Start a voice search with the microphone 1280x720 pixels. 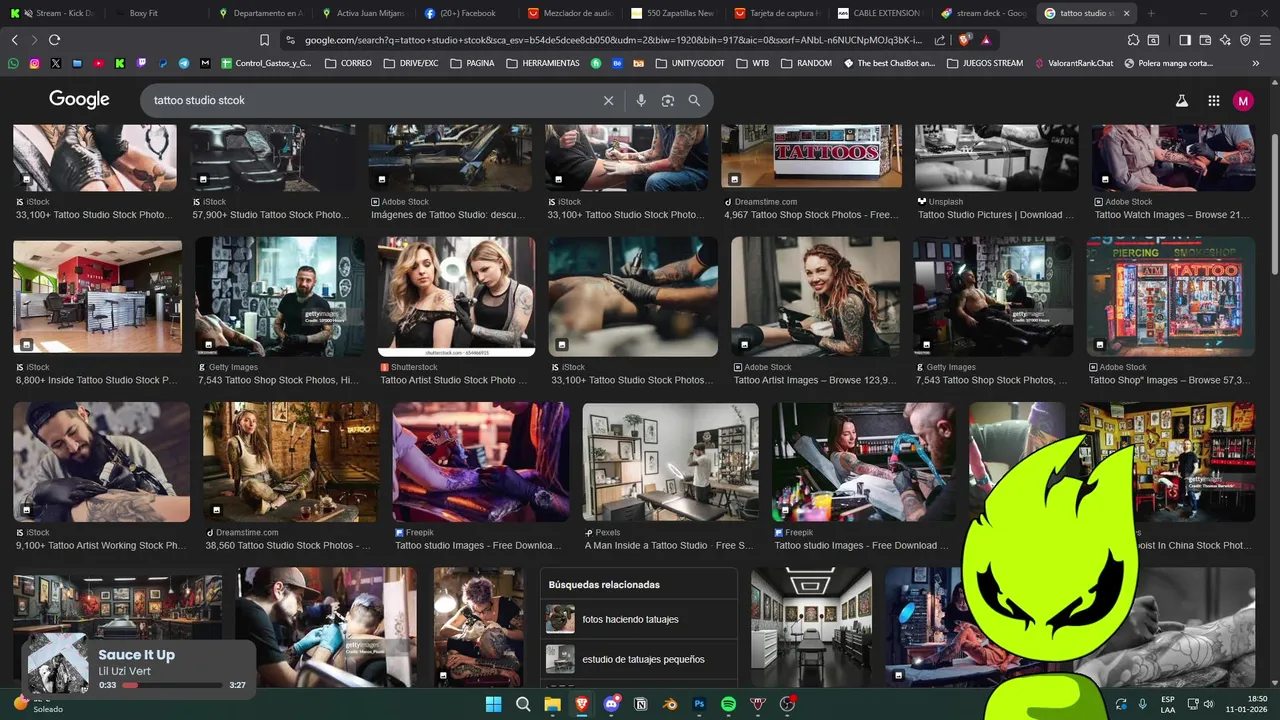coord(641,100)
